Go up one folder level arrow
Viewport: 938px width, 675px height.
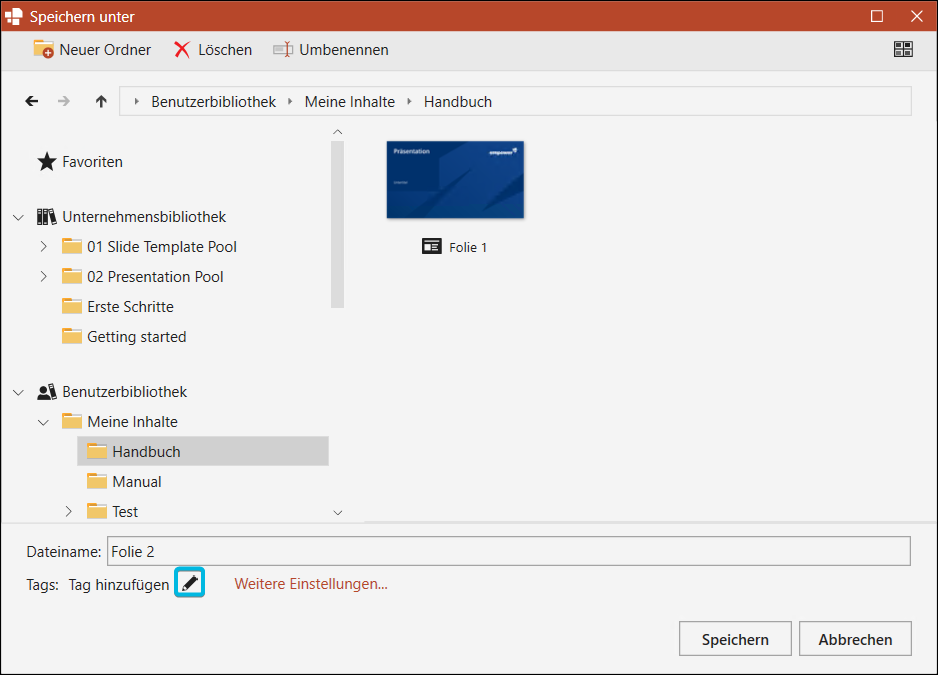(x=101, y=102)
